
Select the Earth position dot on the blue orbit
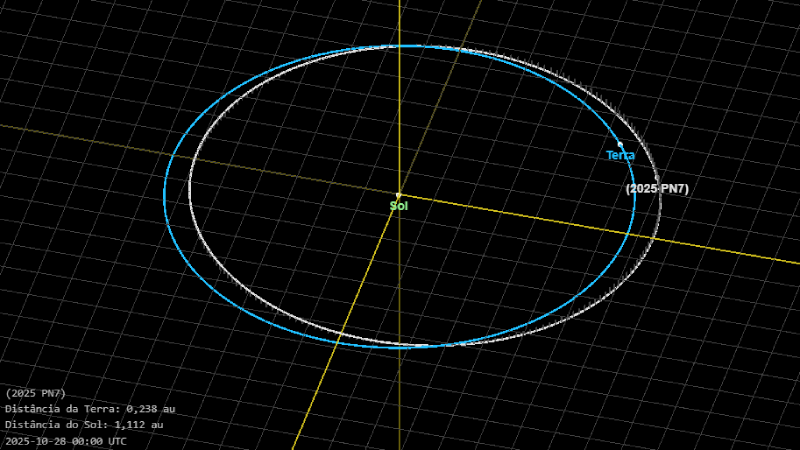(620, 144)
